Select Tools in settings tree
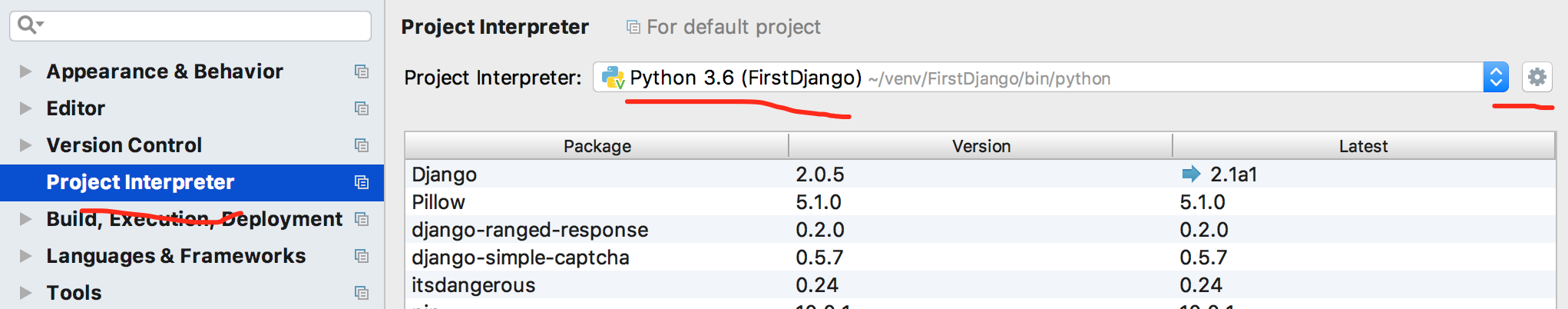Screen dimensions: 1568x309 pos(74,293)
